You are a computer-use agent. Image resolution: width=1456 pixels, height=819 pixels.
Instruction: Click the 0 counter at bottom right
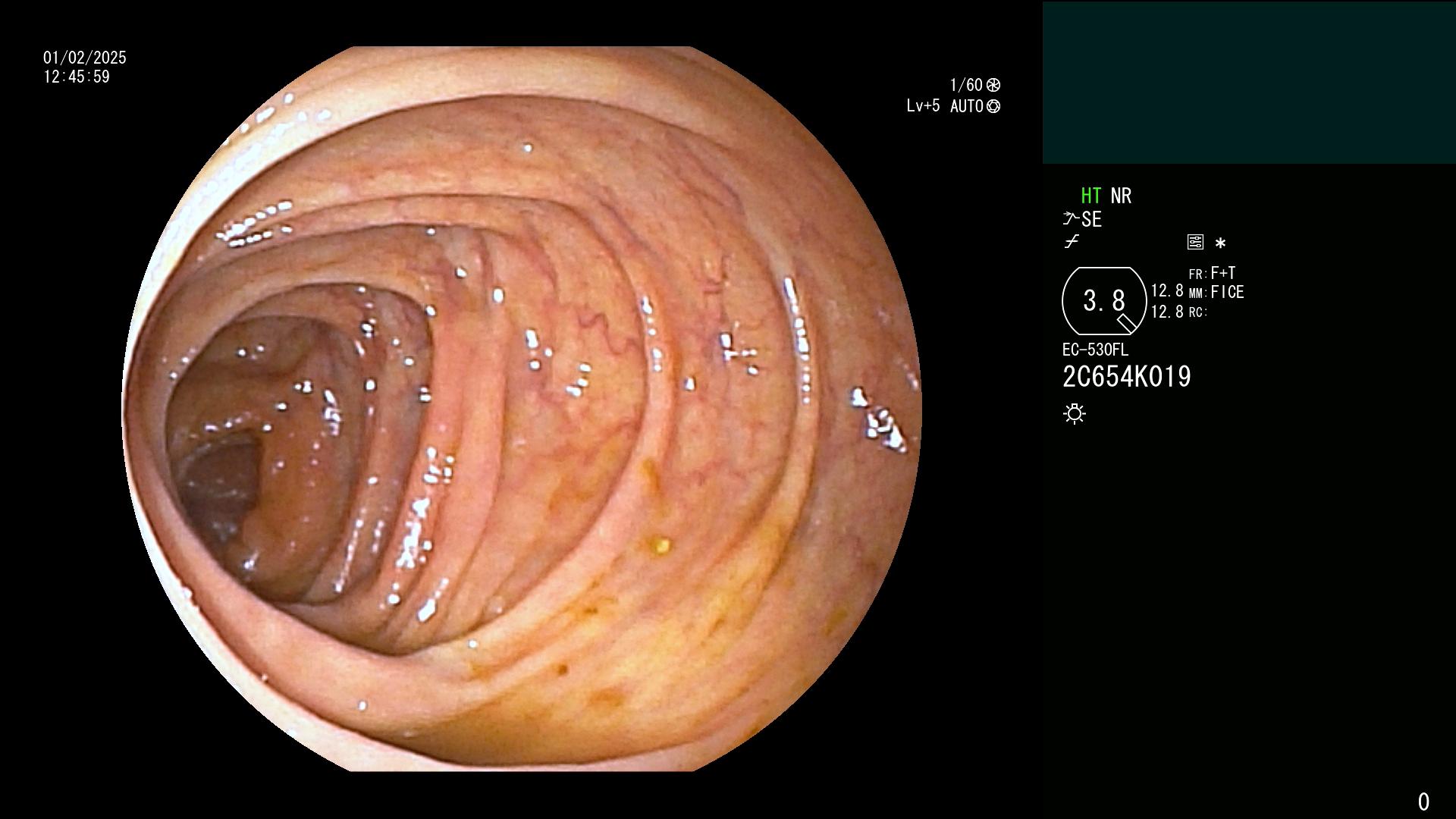coord(1423,802)
